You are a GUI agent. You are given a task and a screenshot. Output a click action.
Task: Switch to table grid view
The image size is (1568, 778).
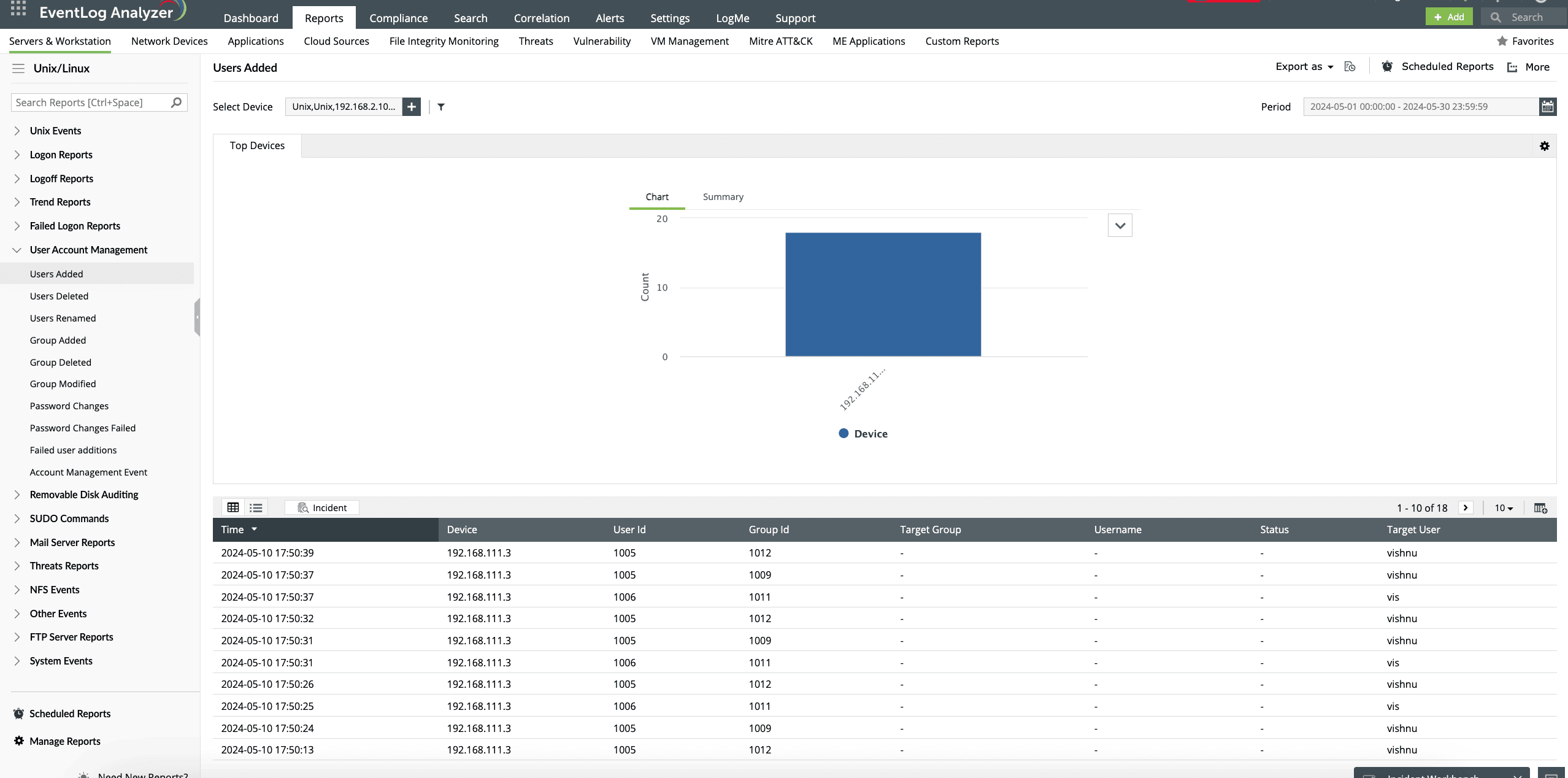coord(233,507)
